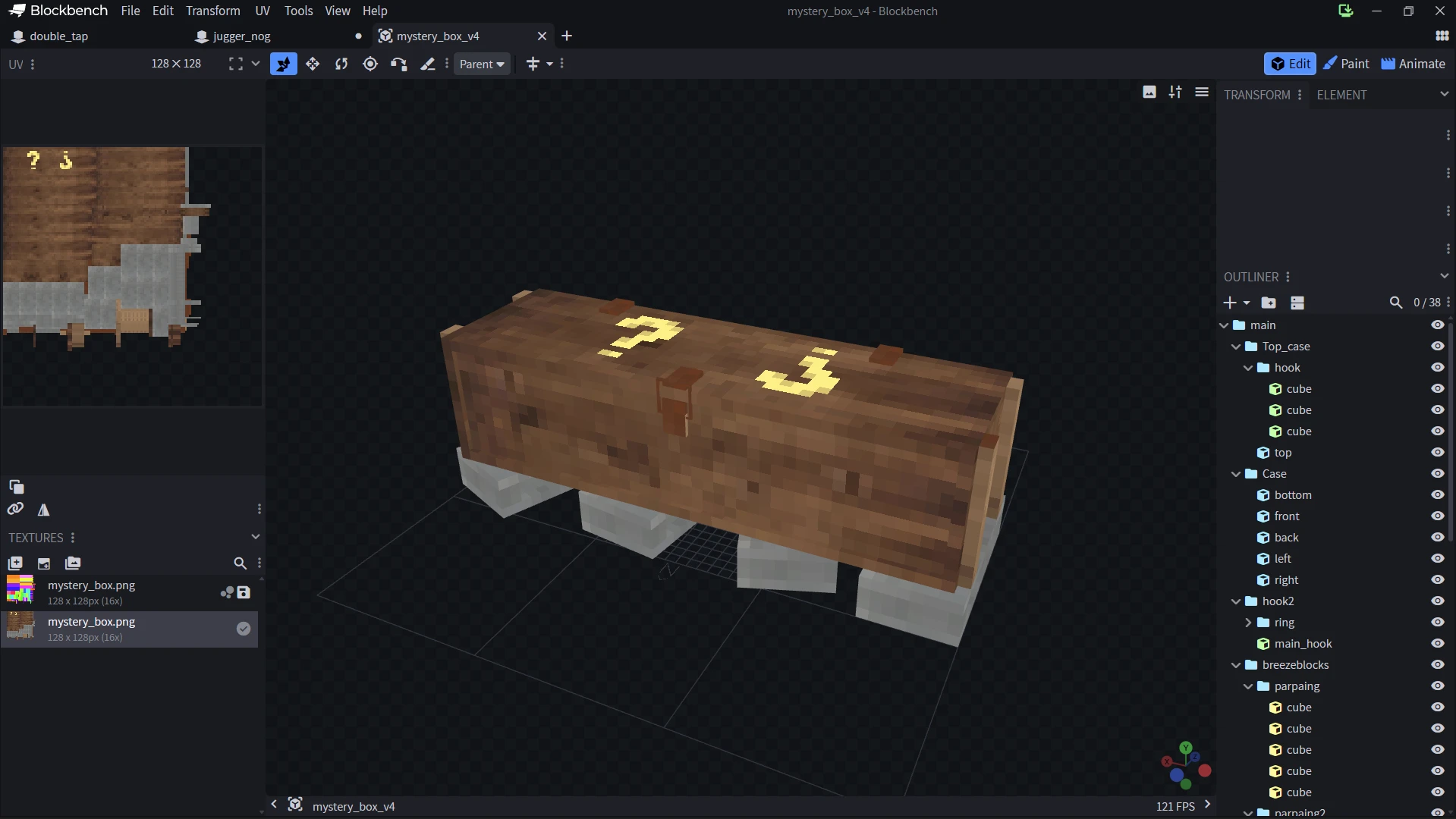Search textures with magnifier icon
1456x819 pixels.
(240, 563)
